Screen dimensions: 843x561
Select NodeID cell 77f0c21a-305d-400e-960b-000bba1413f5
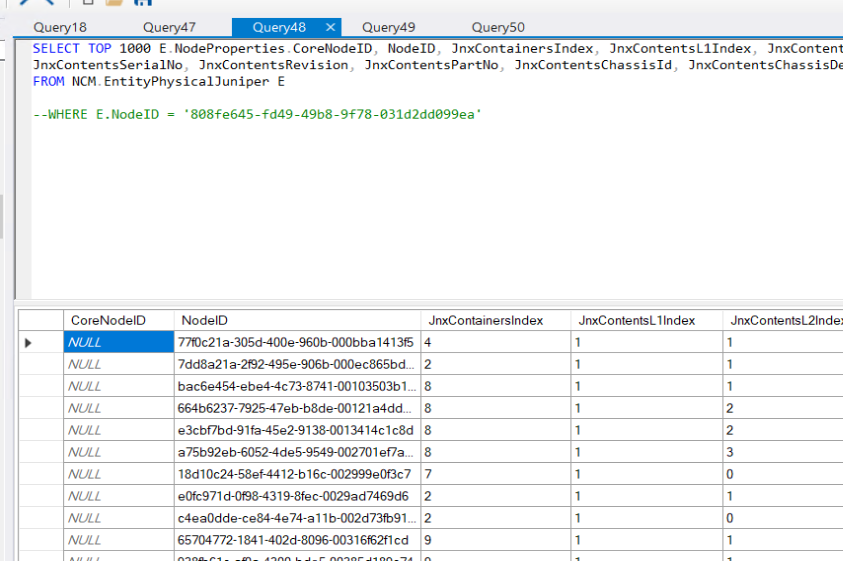(x=297, y=342)
